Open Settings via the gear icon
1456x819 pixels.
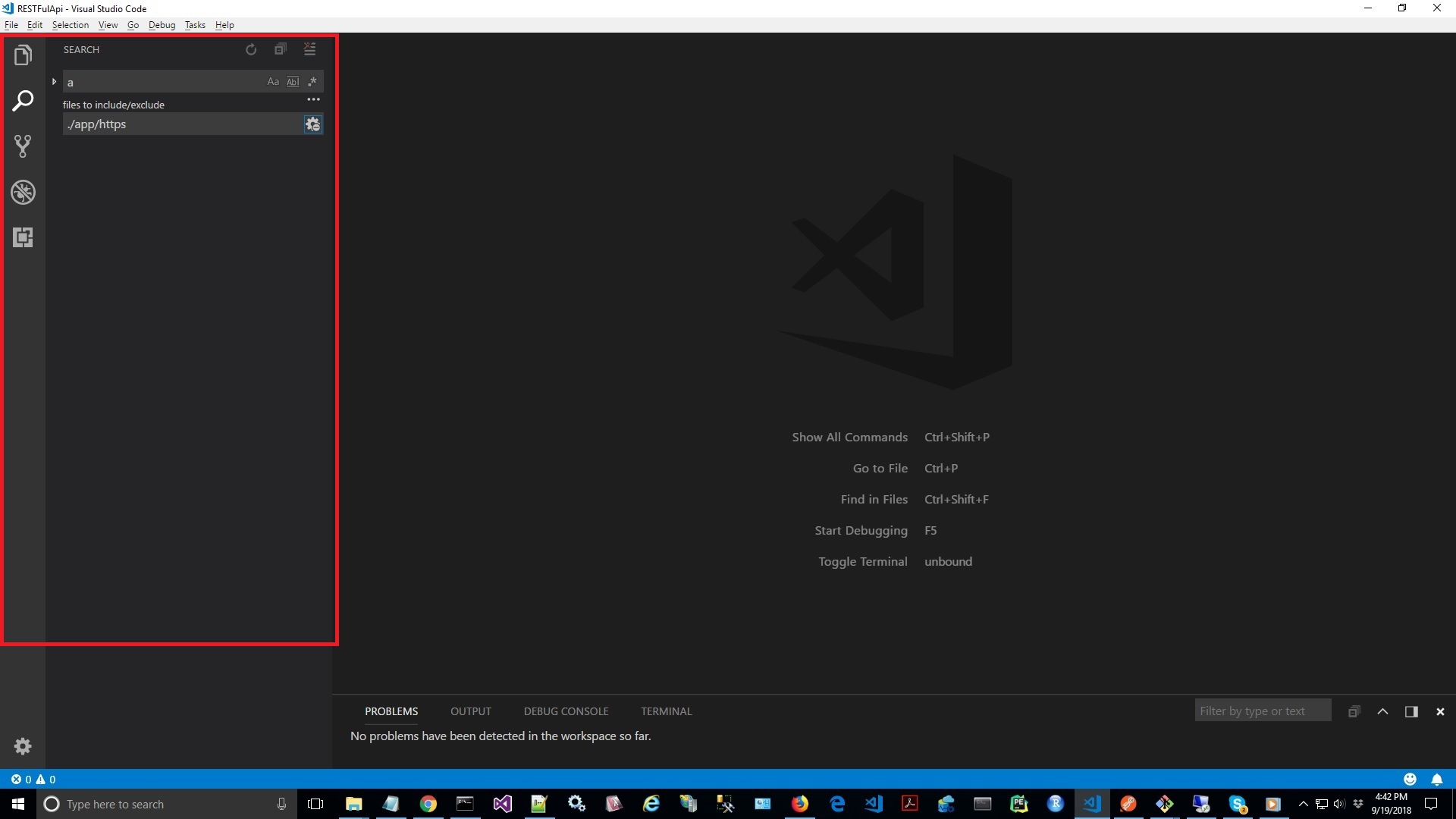[x=23, y=747]
